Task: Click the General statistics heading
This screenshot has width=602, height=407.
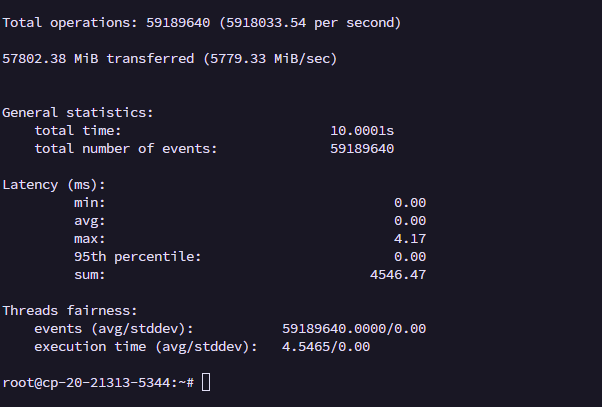Action: click(78, 113)
